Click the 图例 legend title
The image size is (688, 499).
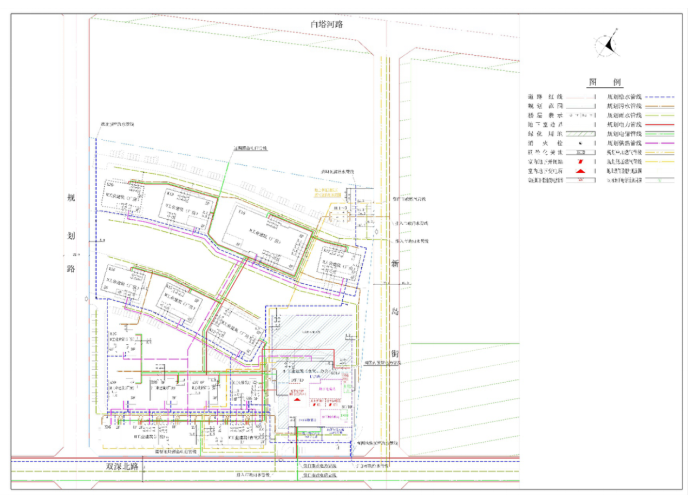pyautogui.click(x=605, y=82)
